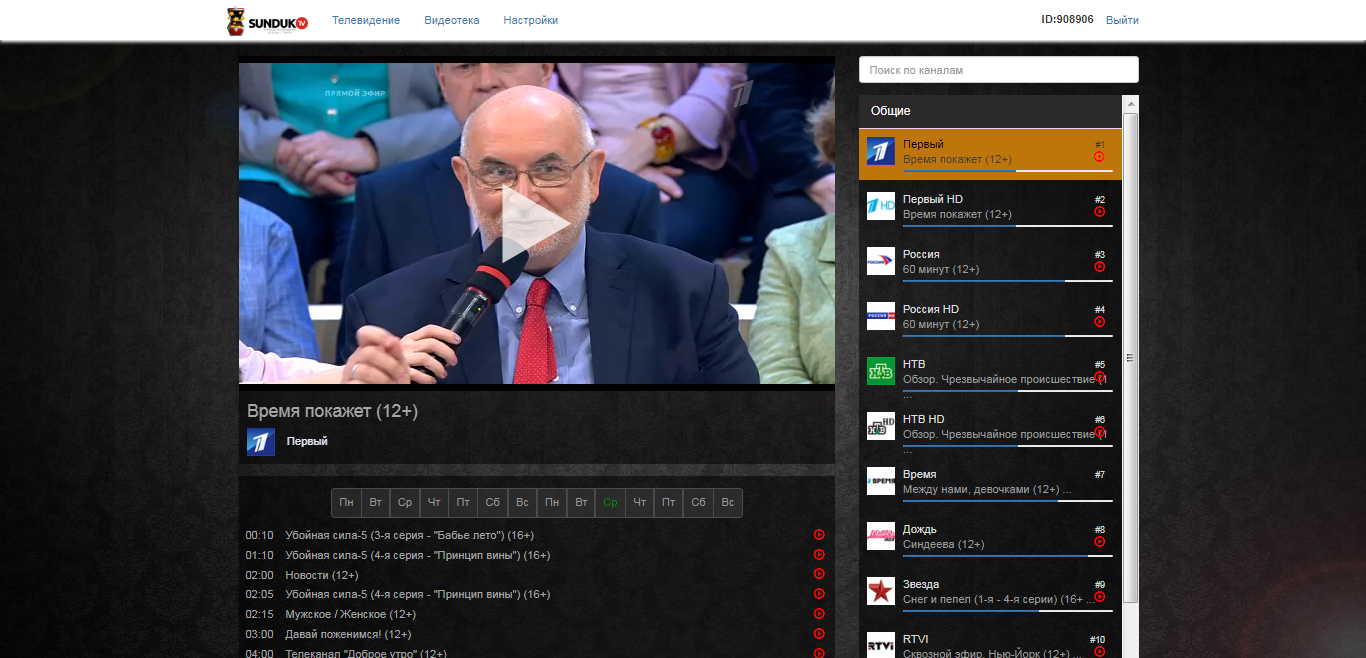Click Давай поженимся! program at 03:00
The width and height of the screenshot is (1366, 658).
(348, 634)
